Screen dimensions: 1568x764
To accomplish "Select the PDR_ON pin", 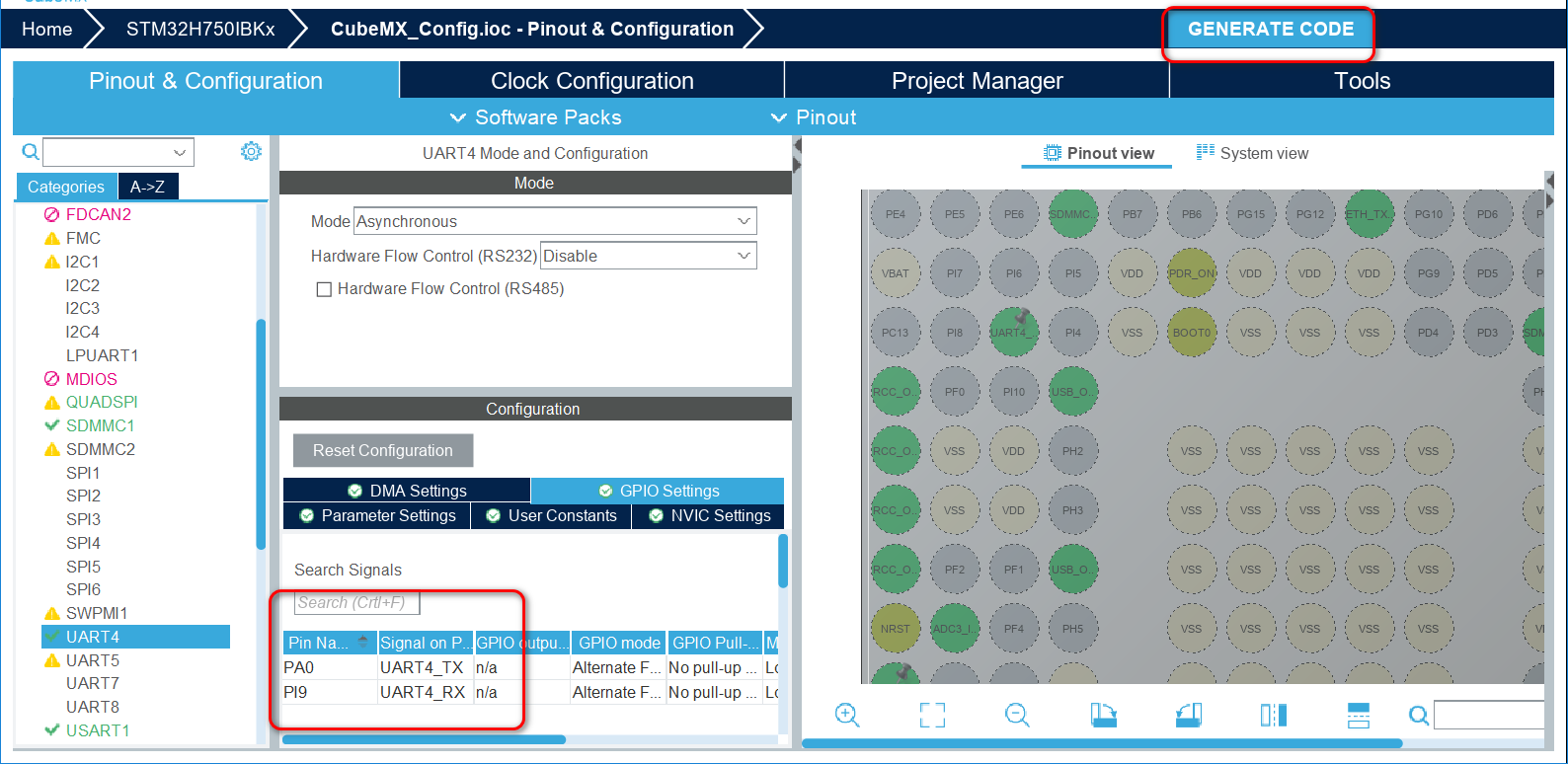I will (x=1192, y=273).
